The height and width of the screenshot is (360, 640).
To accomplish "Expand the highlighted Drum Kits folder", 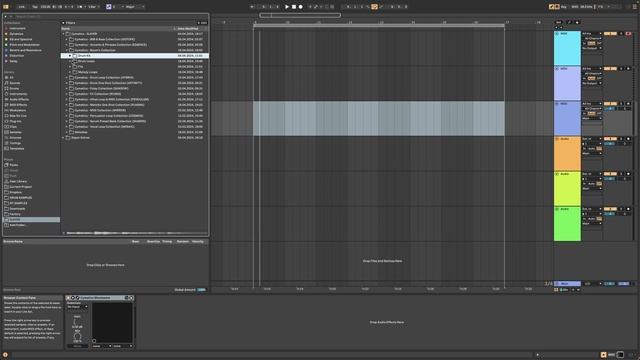I will [70, 56].
